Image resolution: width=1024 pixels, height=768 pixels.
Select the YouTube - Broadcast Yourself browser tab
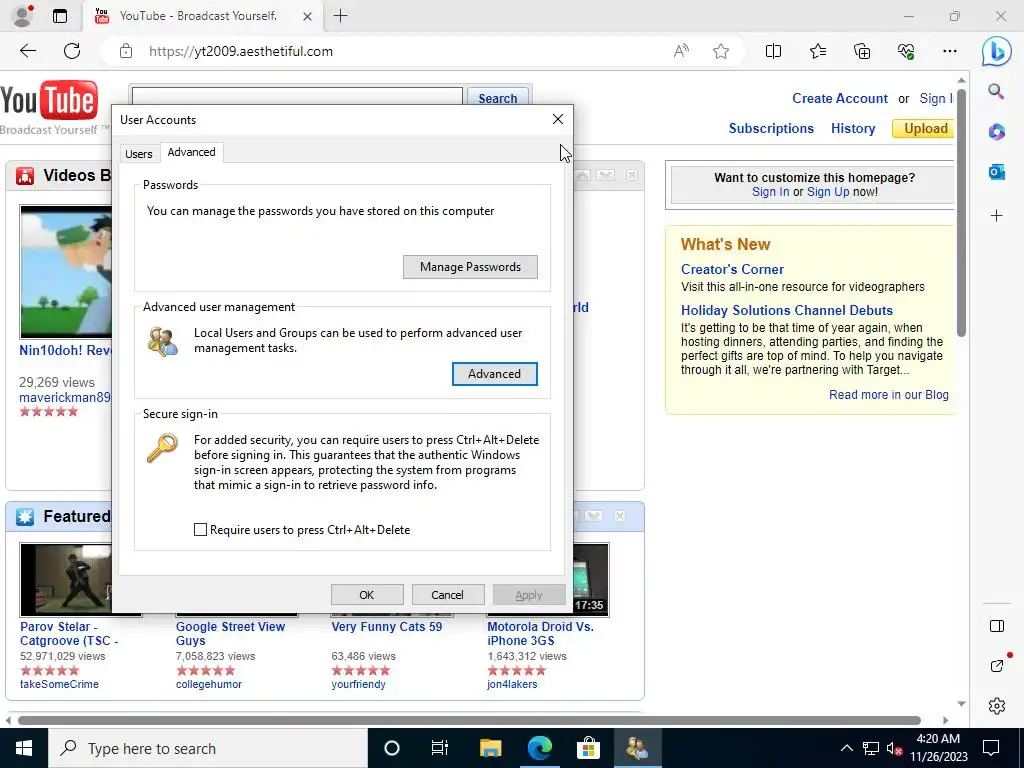(x=203, y=16)
